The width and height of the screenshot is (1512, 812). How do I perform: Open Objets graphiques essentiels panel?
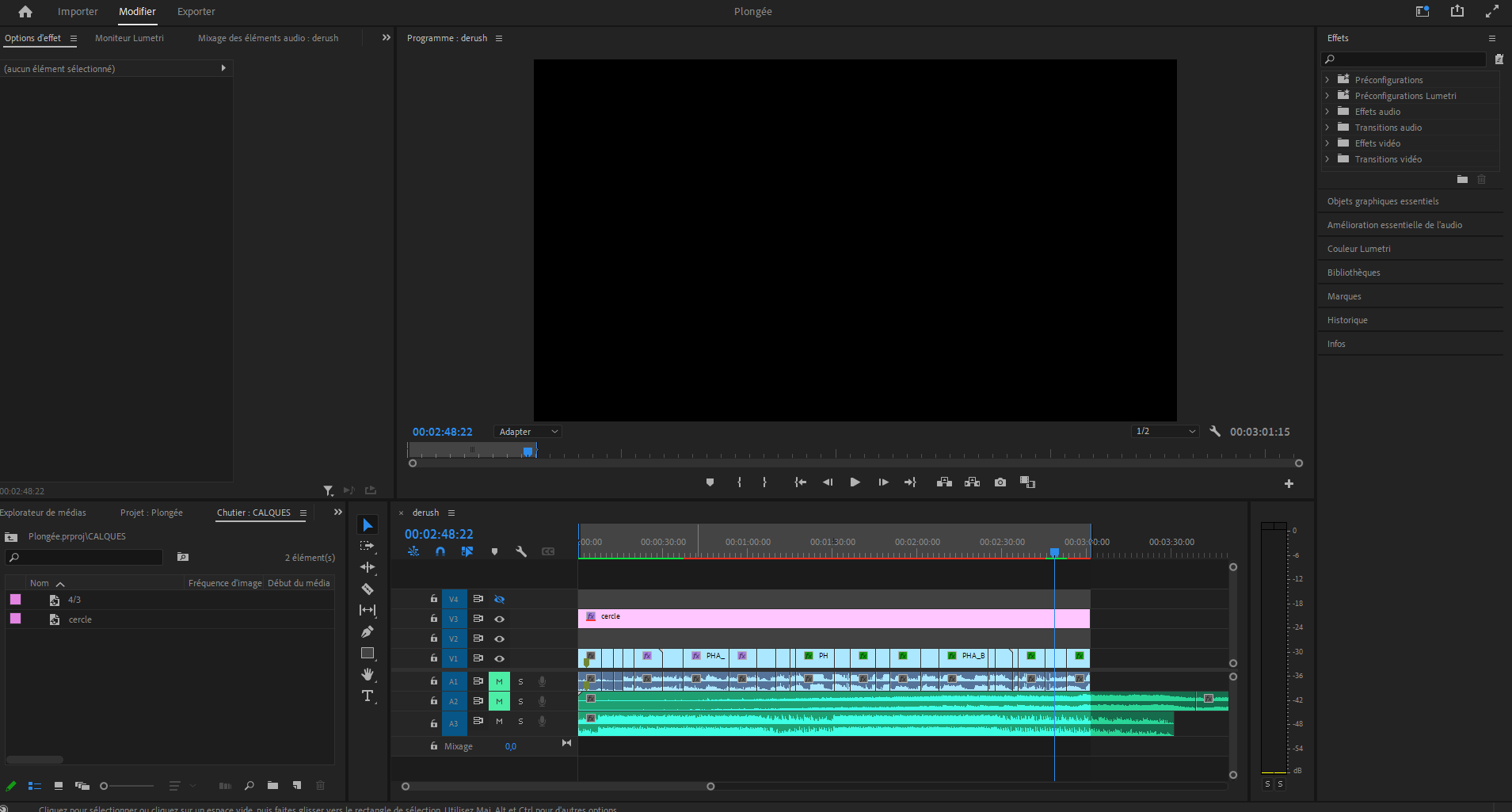pos(1383,201)
